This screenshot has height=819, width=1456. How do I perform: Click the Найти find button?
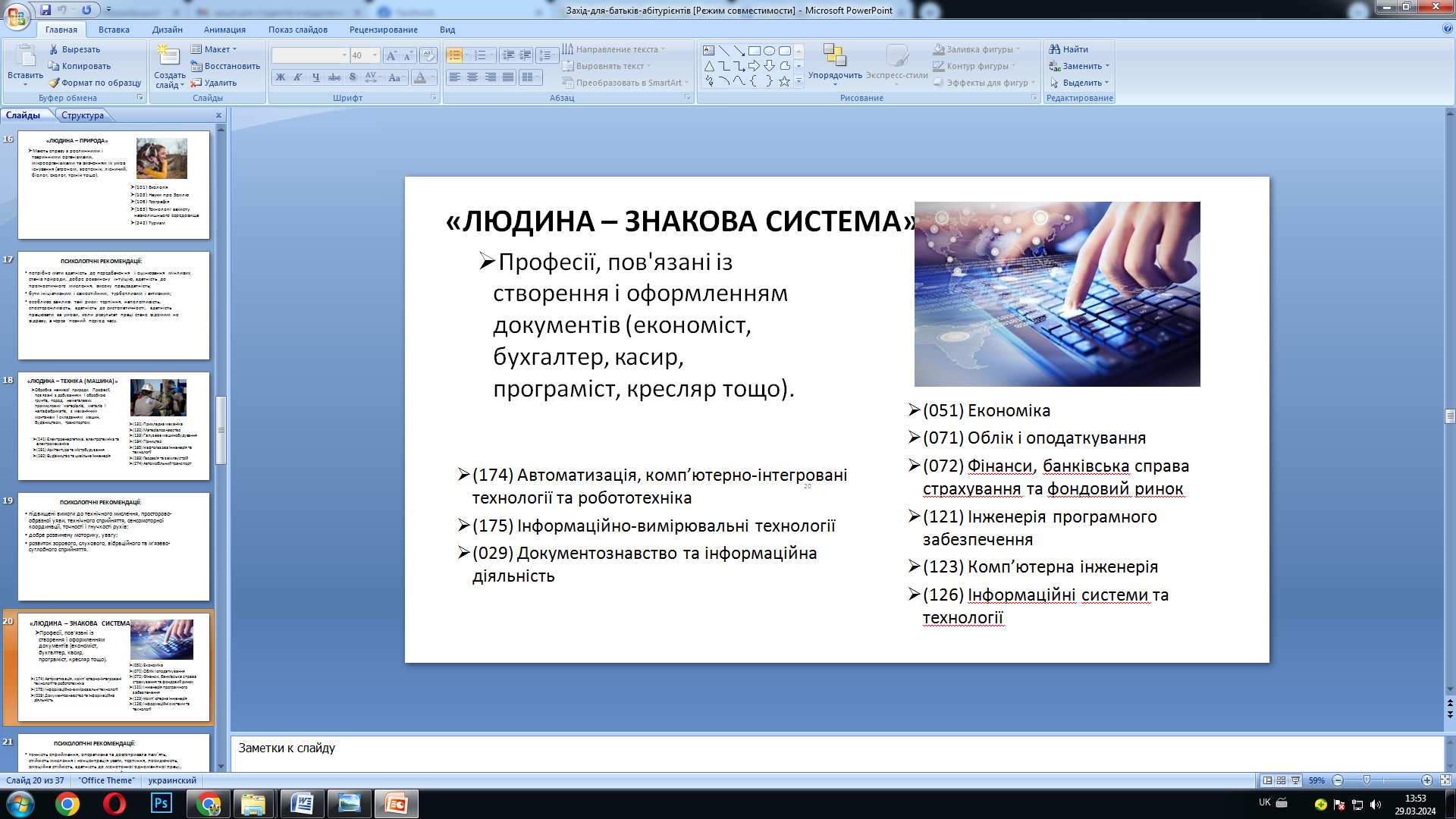point(1068,49)
